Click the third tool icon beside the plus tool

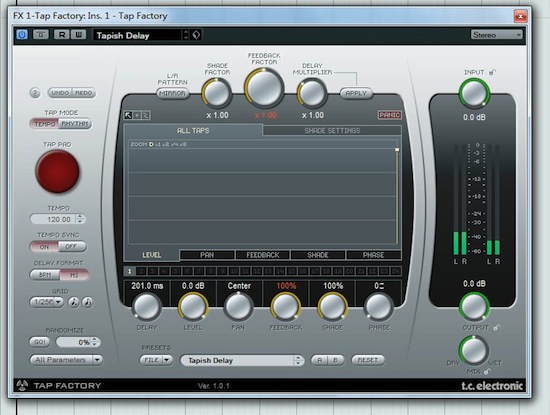[x=146, y=115]
